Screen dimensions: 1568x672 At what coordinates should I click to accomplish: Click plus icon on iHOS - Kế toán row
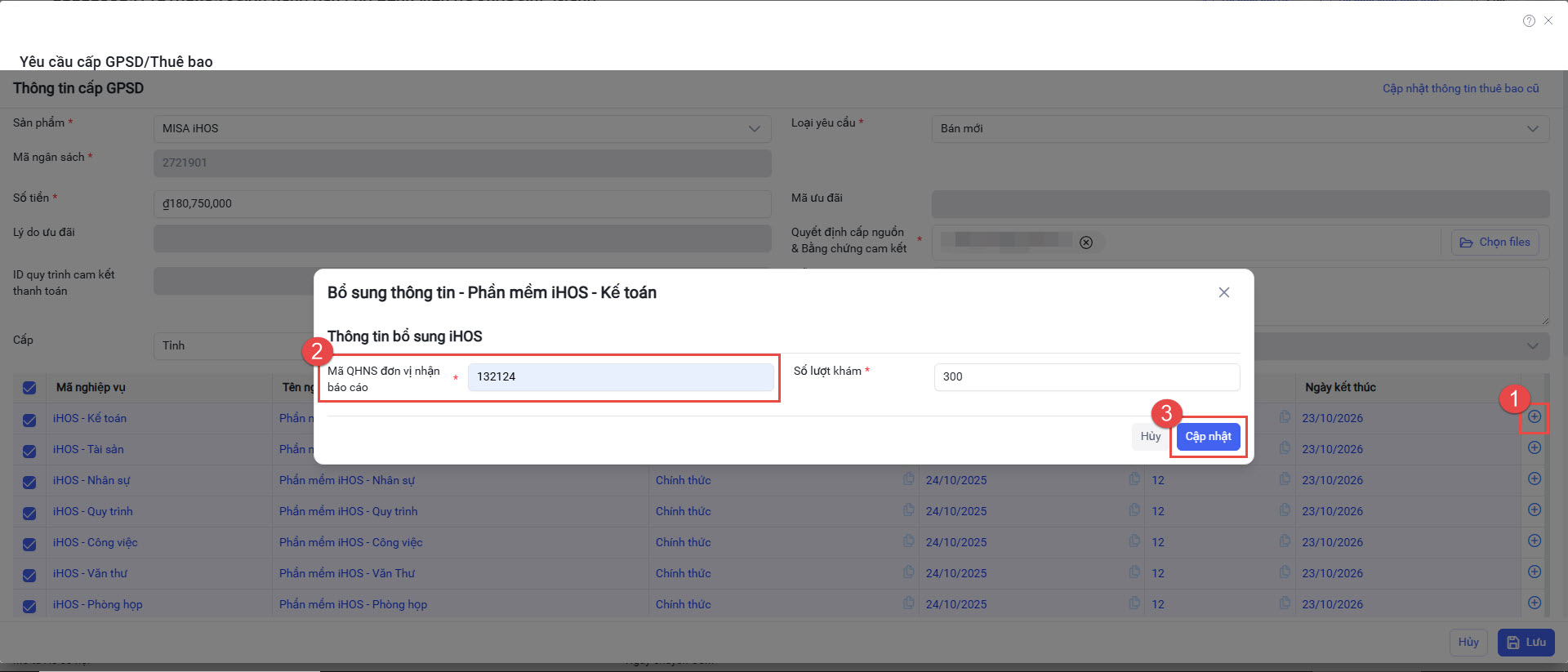(x=1535, y=417)
